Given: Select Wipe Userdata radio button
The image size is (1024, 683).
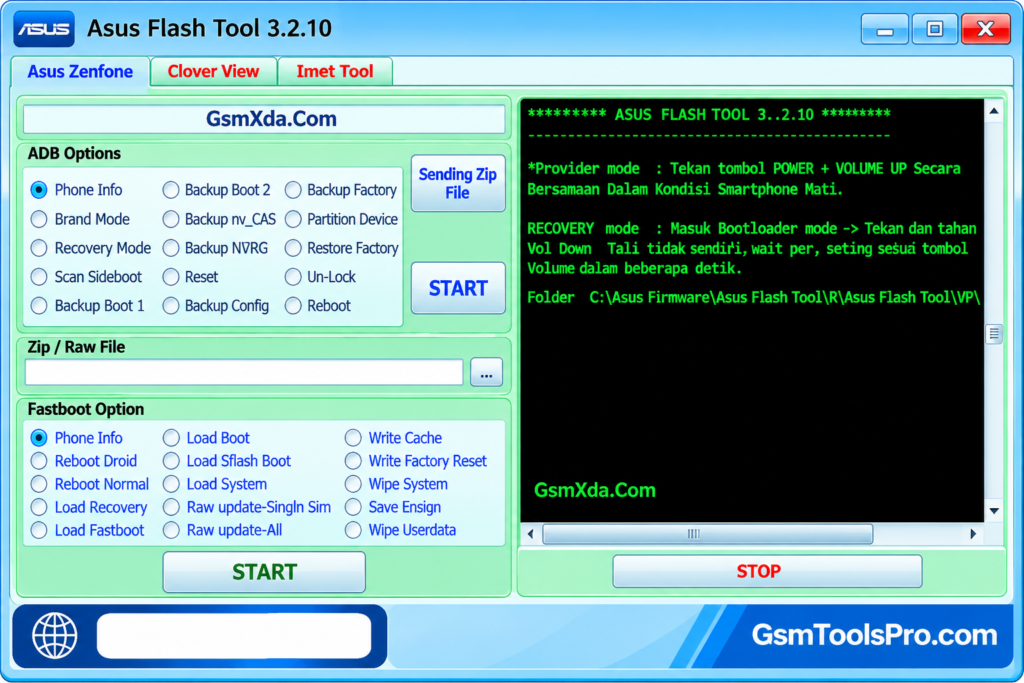Looking at the screenshot, I should tap(353, 530).
